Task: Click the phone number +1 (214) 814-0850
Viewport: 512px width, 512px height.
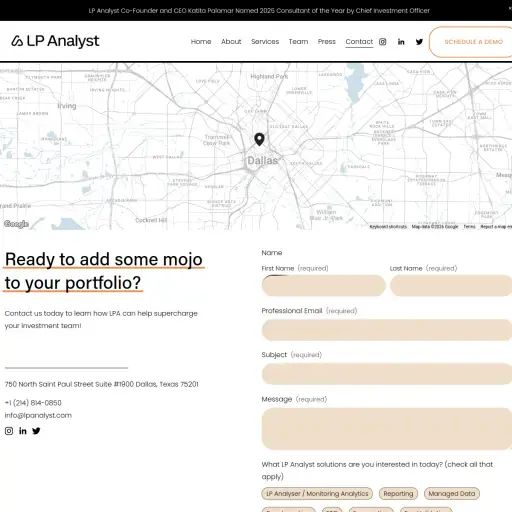Action: (x=33, y=403)
